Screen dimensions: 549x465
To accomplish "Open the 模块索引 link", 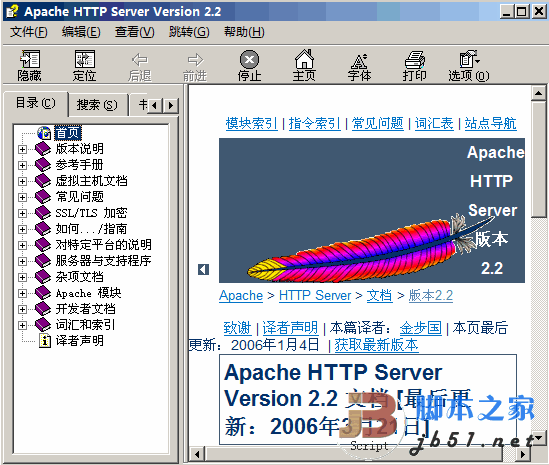I will coord(251,124).
